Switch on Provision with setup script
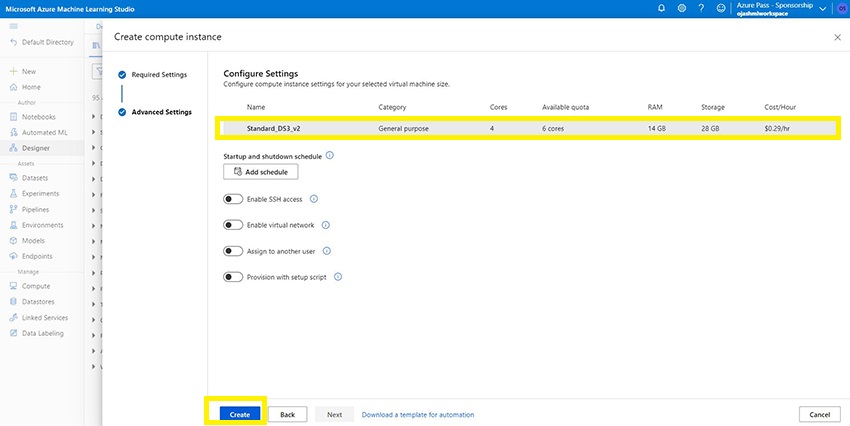Viewport: 850px width, 426px height. (233, 277)
